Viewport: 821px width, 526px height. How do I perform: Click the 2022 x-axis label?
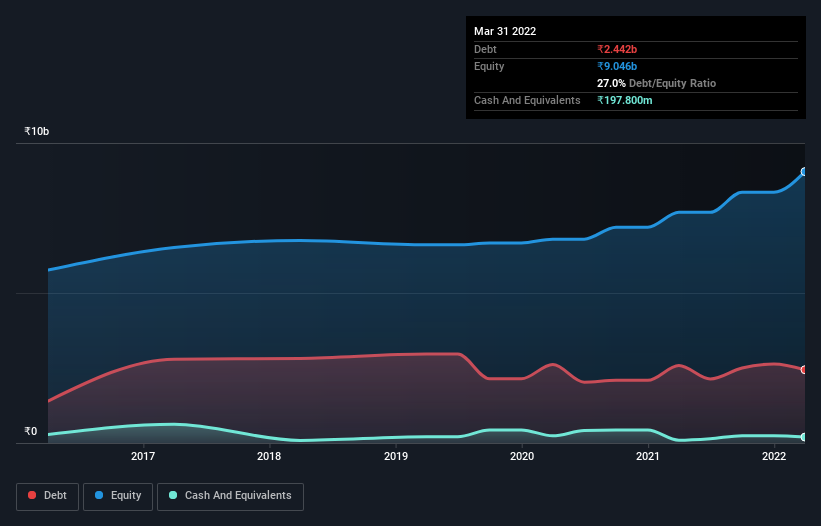(774, 456)
